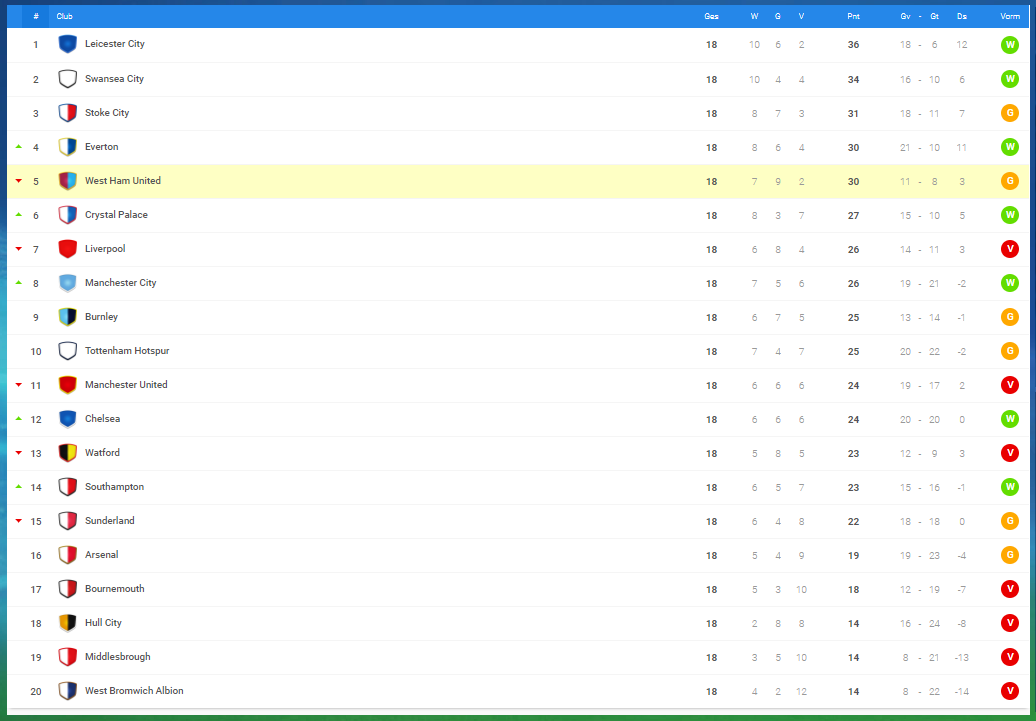Open the Middlesbrough club name link
Image resolution: width=1036 pixels, height=721 pixels.
(118, 657)
